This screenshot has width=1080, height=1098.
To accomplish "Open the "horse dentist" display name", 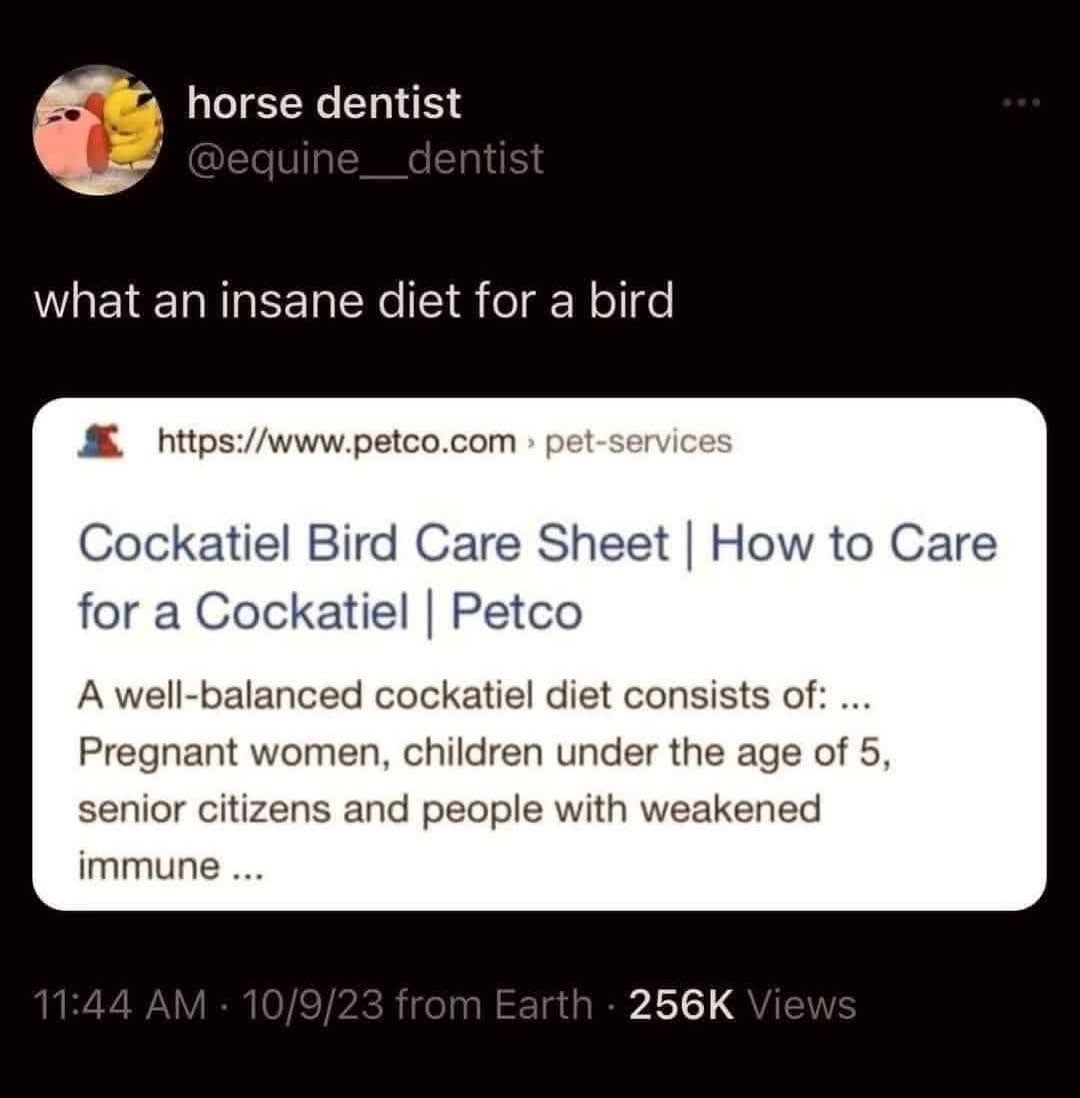I will (324, 103).
